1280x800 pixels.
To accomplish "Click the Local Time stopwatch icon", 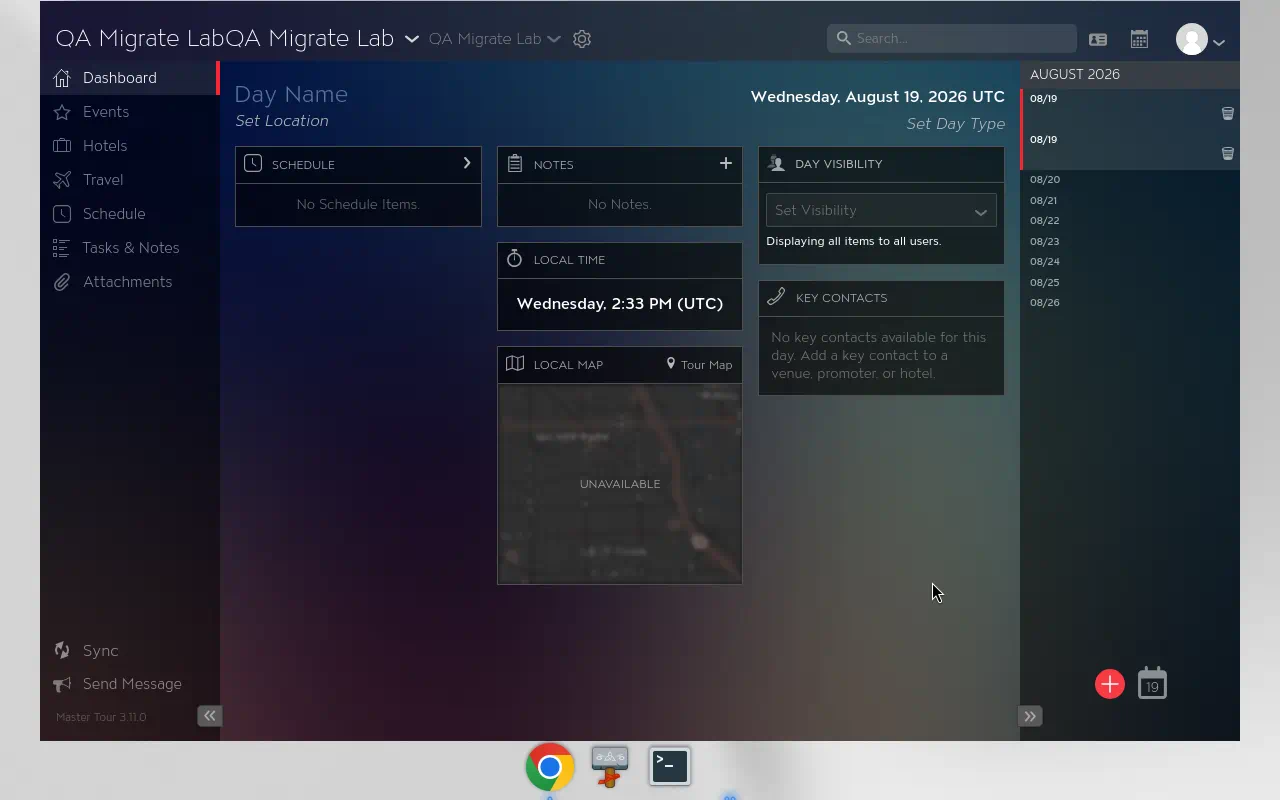I will 514,259.
